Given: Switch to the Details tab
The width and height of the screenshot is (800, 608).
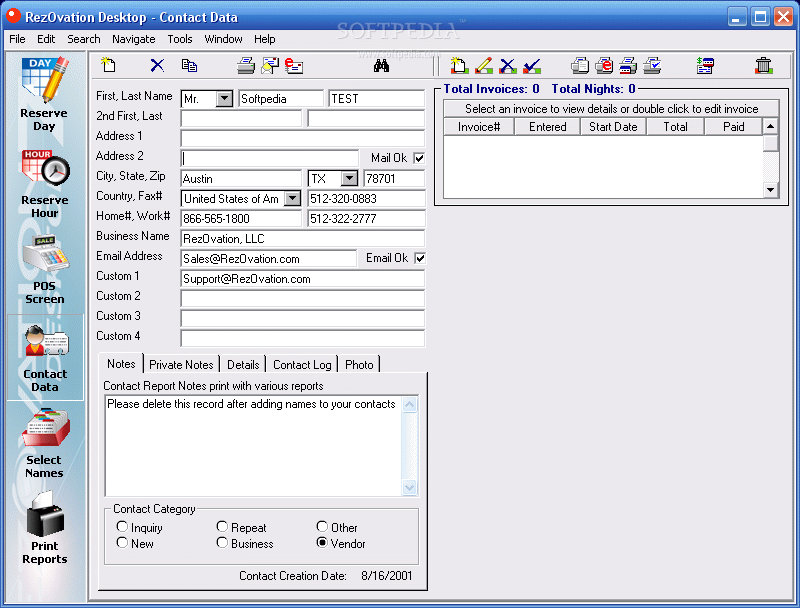Looking at the screenshot, I should (x=243, y=365).
